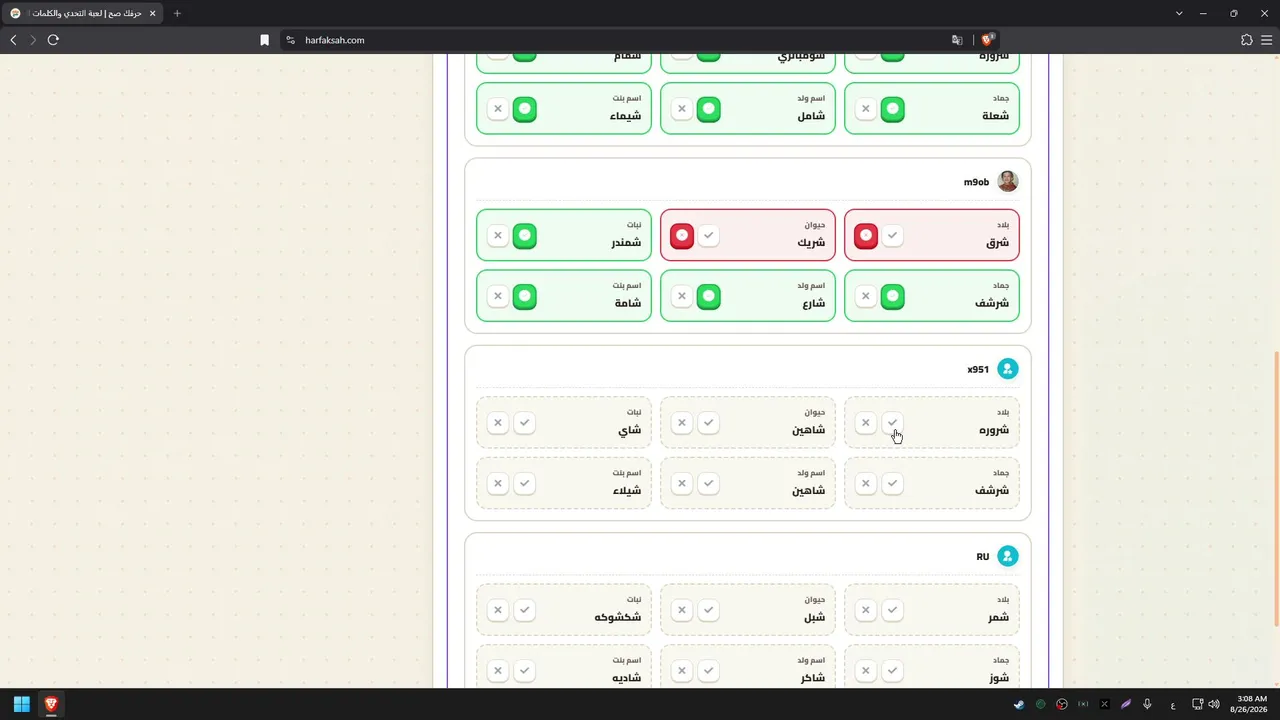Open a new browser tab
Image resolution: width=1280 pixels, height=720 pixels.
(177, 13)
